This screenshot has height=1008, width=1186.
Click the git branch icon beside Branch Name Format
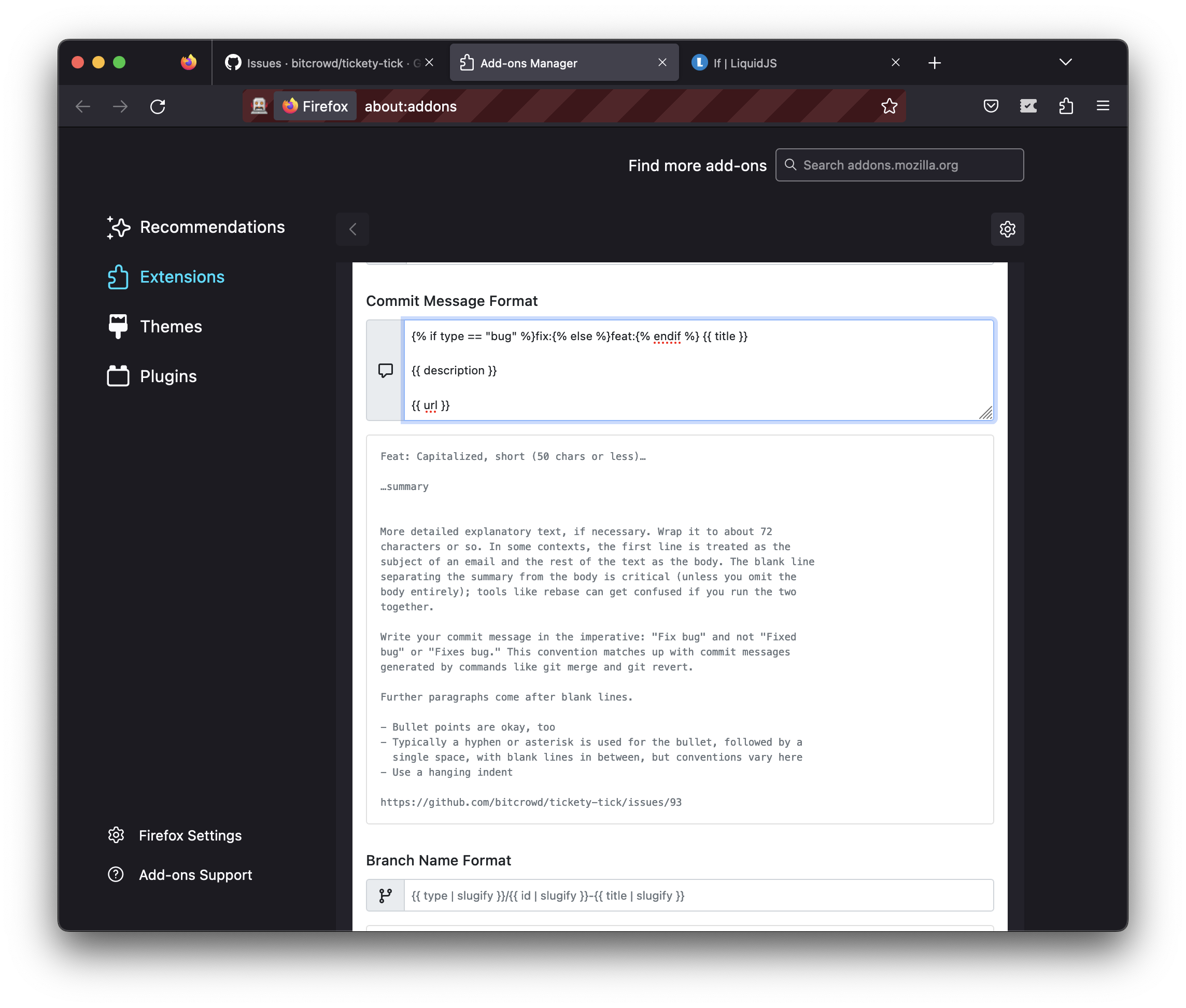[x=386, y=895]
